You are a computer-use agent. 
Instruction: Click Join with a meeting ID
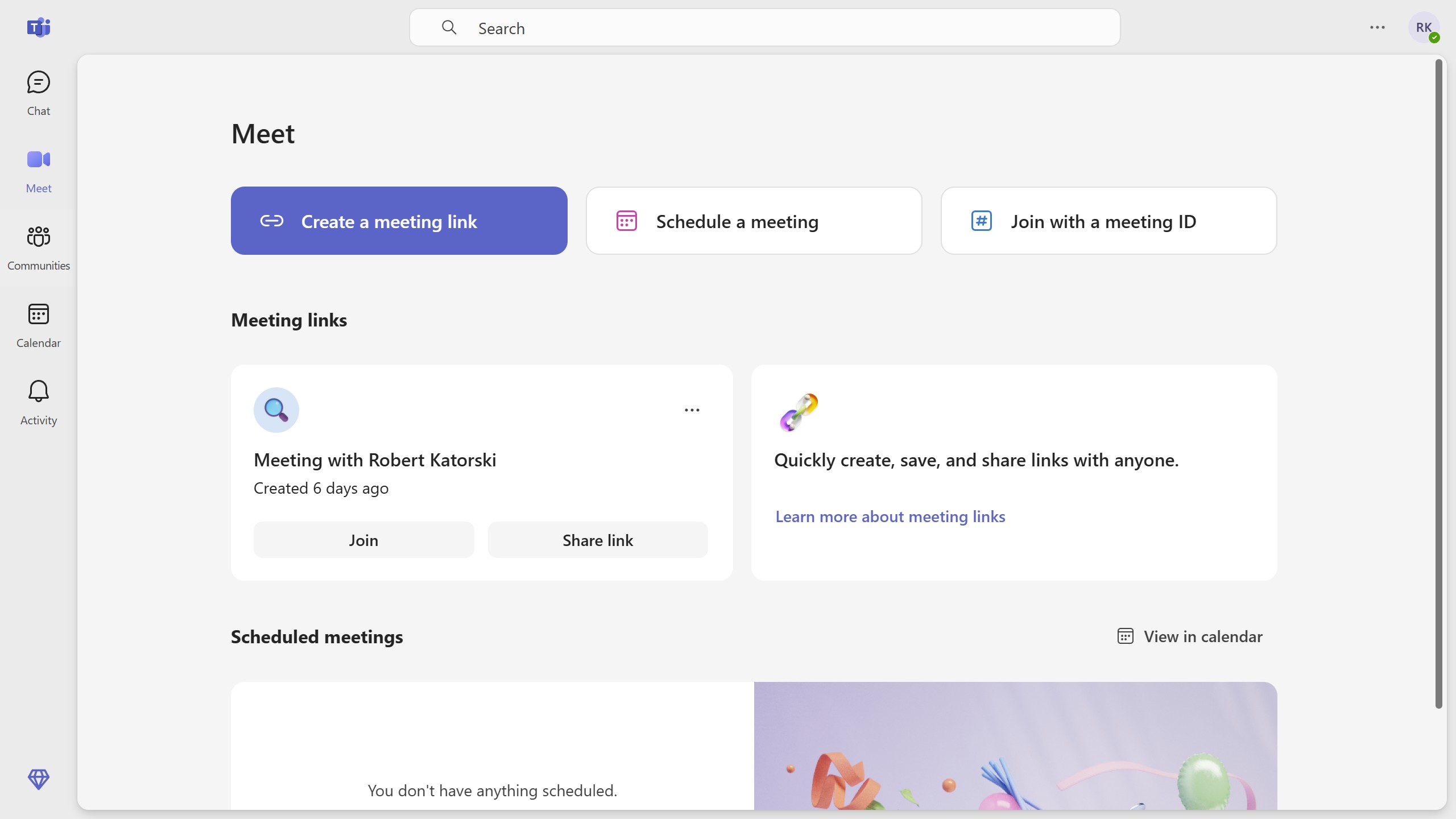[x=1109, y=221]
